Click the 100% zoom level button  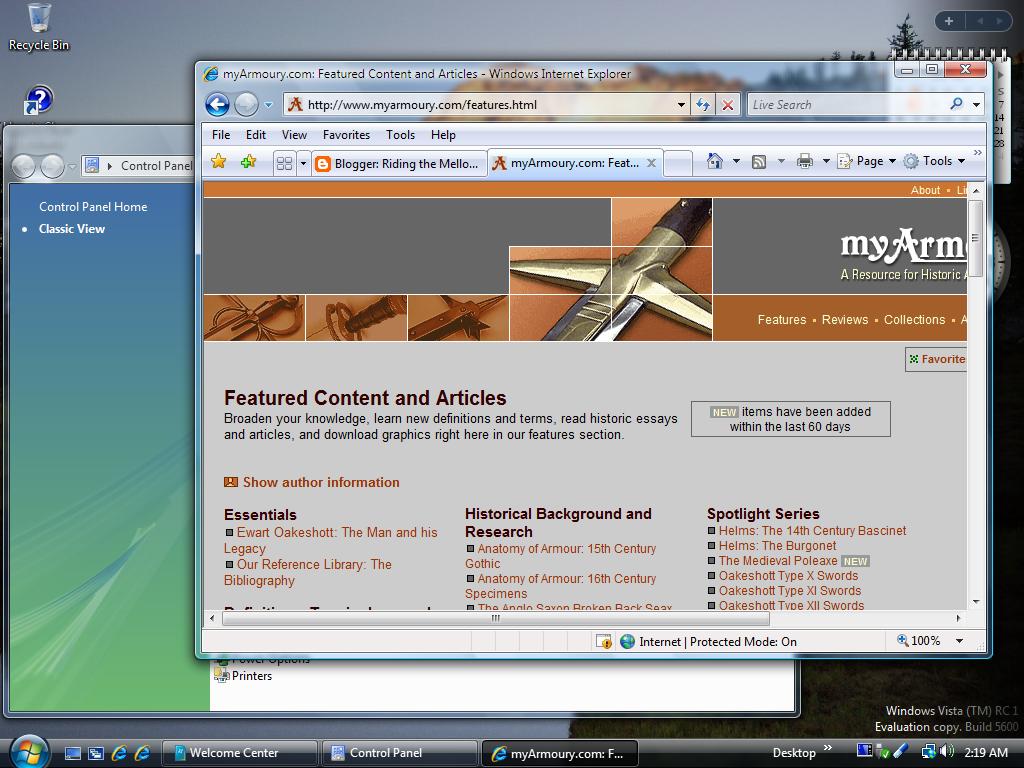tap(918, 641)
